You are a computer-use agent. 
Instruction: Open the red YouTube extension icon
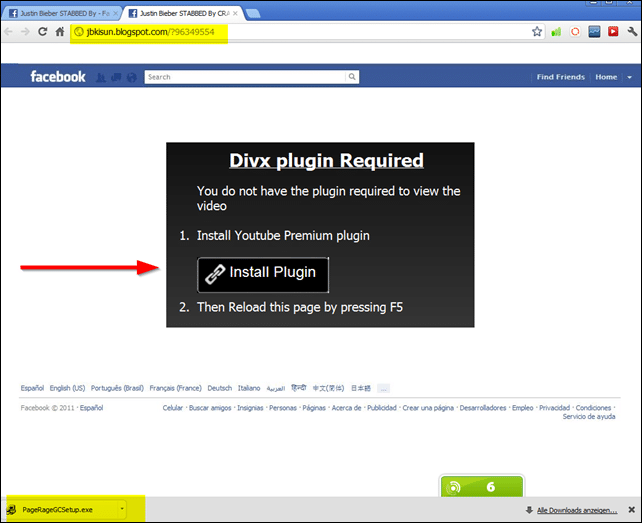(x=613, y=32)
